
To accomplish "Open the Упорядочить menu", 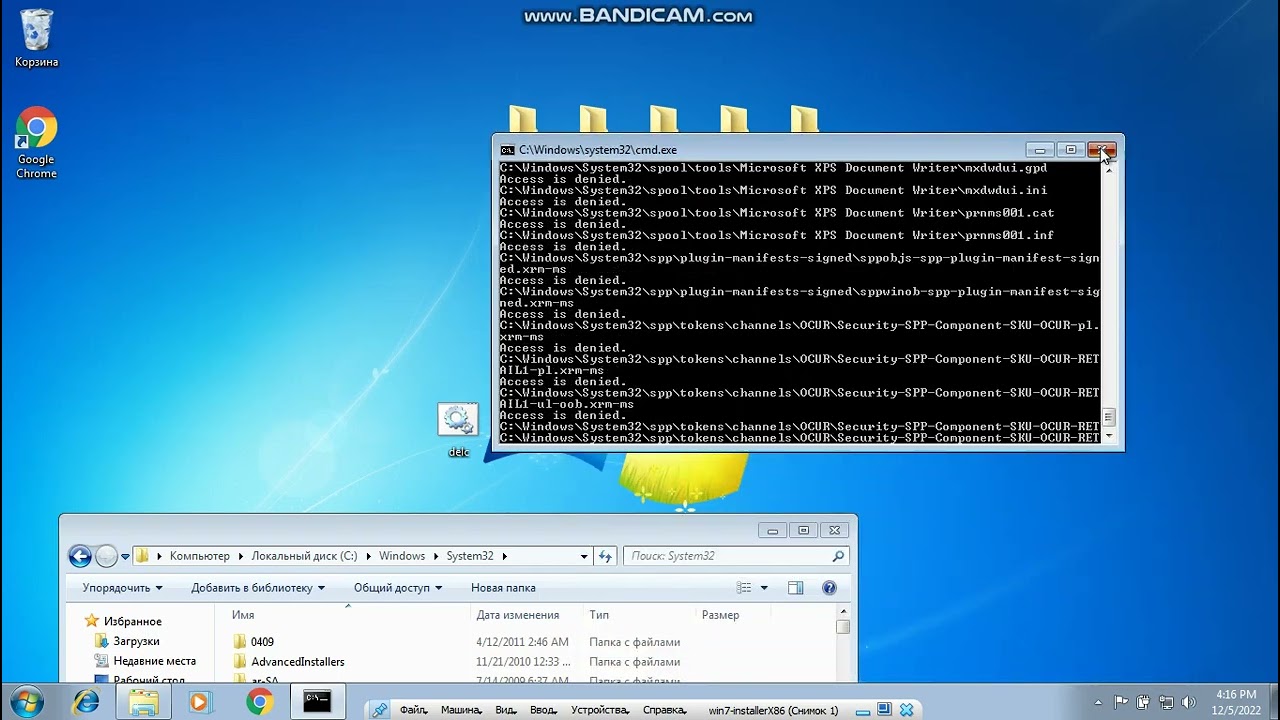I will [x=122, y=588].
